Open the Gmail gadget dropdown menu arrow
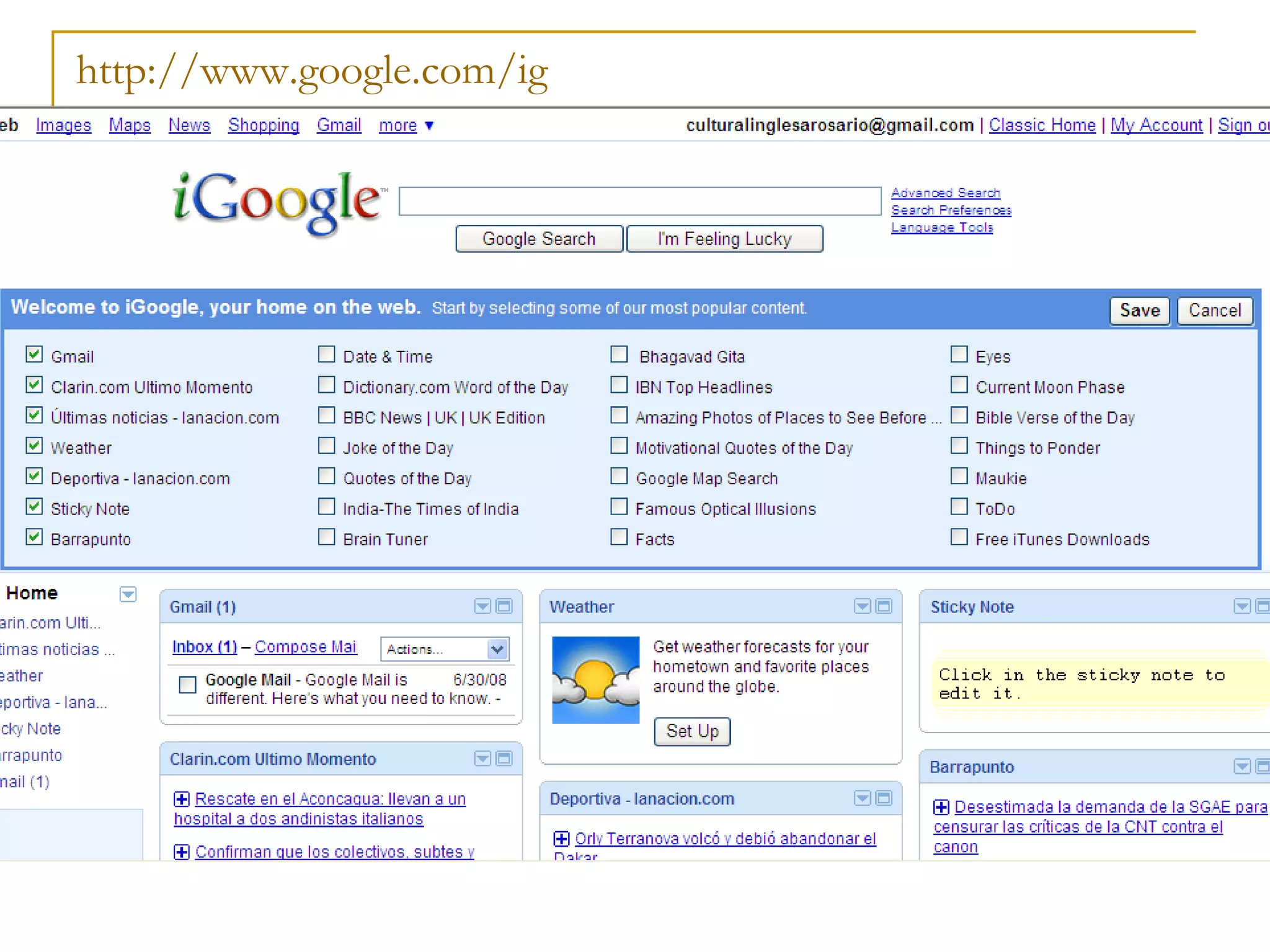The image size is (1270, 952). (482, 606)
